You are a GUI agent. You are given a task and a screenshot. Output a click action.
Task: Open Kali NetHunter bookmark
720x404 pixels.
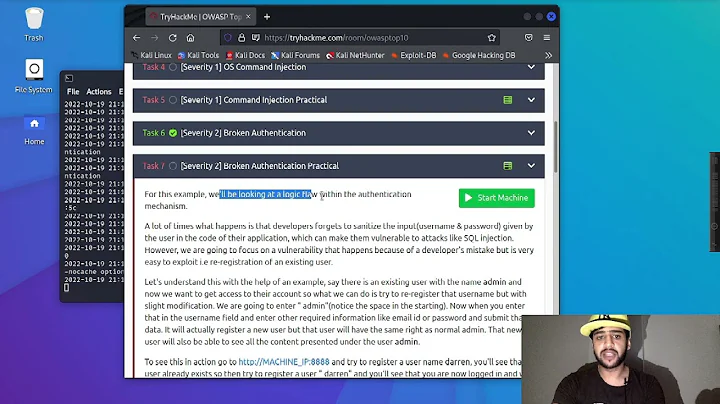[355, 55]
